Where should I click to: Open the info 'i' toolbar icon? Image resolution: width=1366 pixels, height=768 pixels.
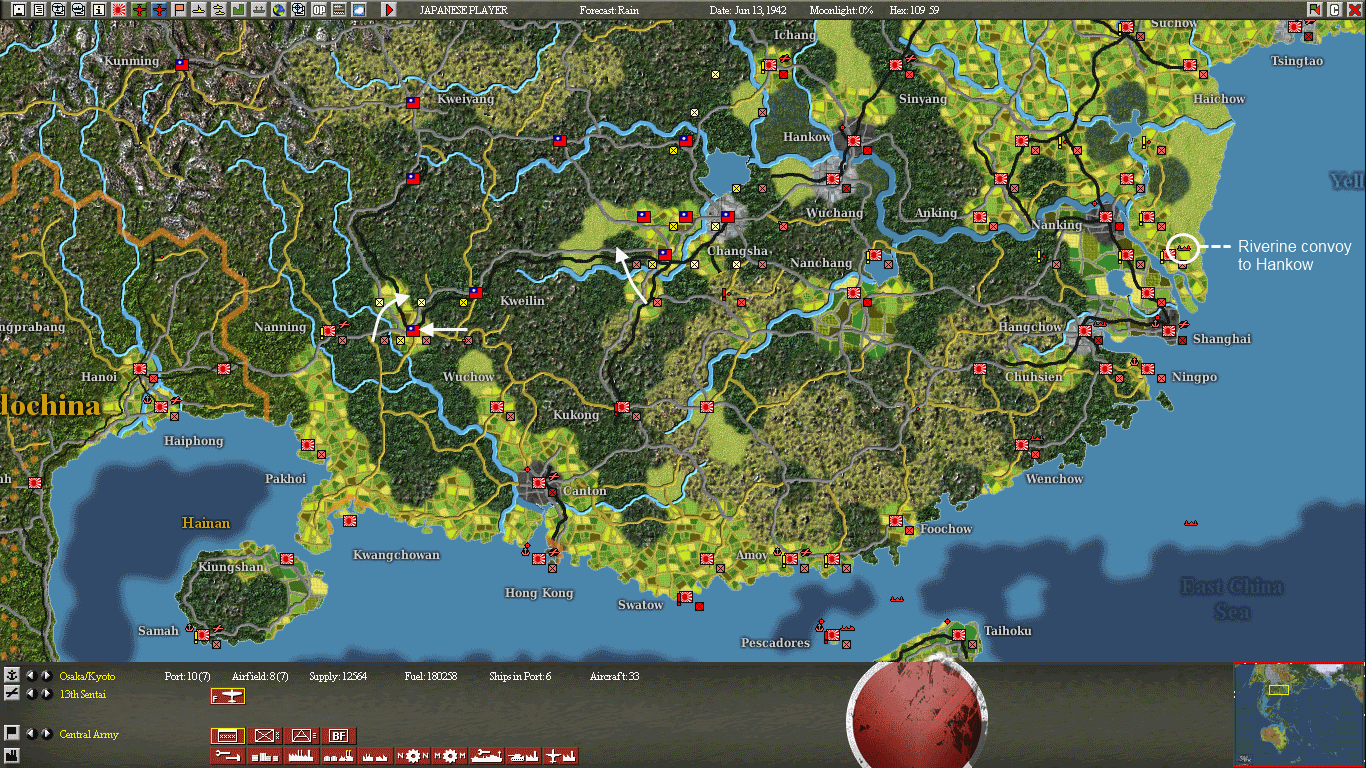[99, 9]
